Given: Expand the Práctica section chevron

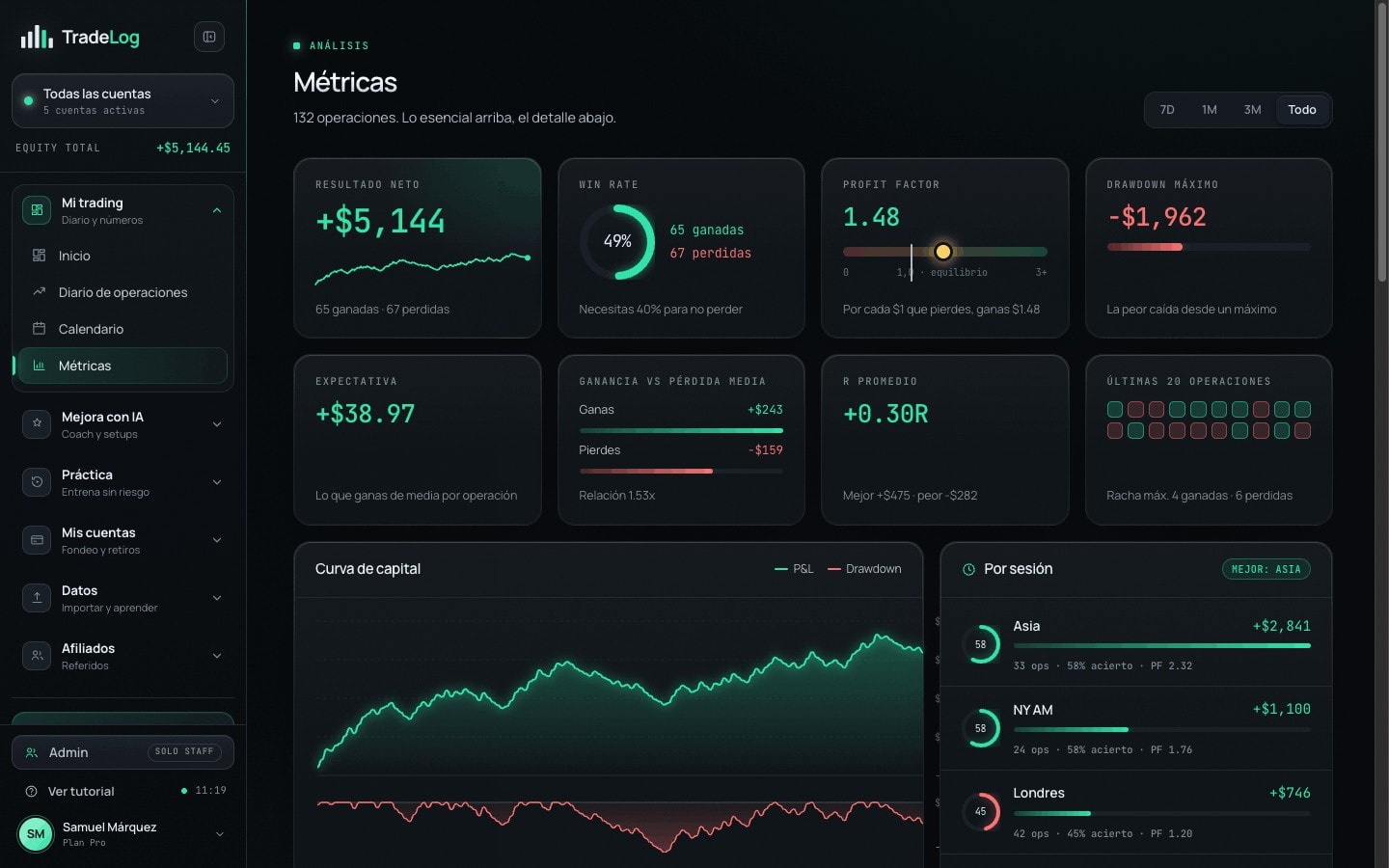Looking at the screenshot, I should pyautogui.click(x=217, y=482).
